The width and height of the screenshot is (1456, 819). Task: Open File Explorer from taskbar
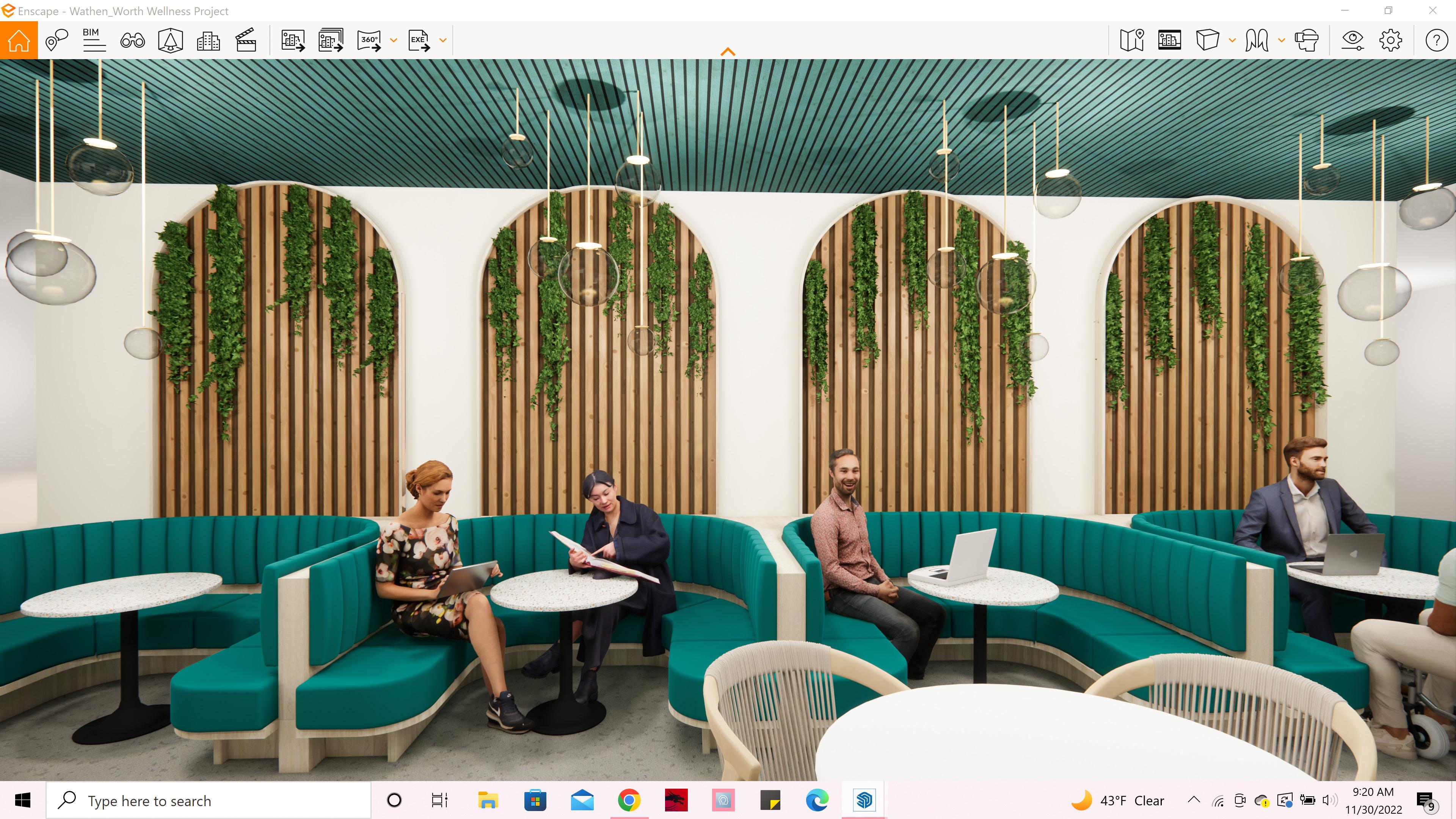[487, 800]
